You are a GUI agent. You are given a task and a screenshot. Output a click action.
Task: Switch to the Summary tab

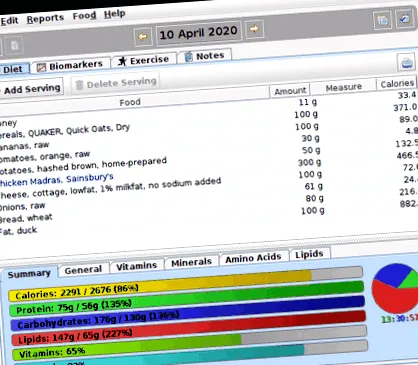click(29, 274)
